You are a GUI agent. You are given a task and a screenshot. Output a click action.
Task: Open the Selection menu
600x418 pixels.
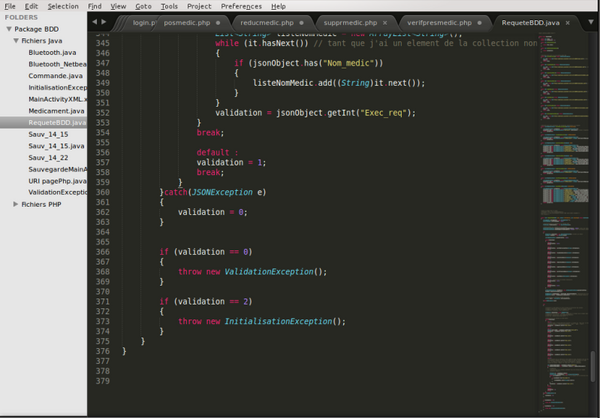63,6
